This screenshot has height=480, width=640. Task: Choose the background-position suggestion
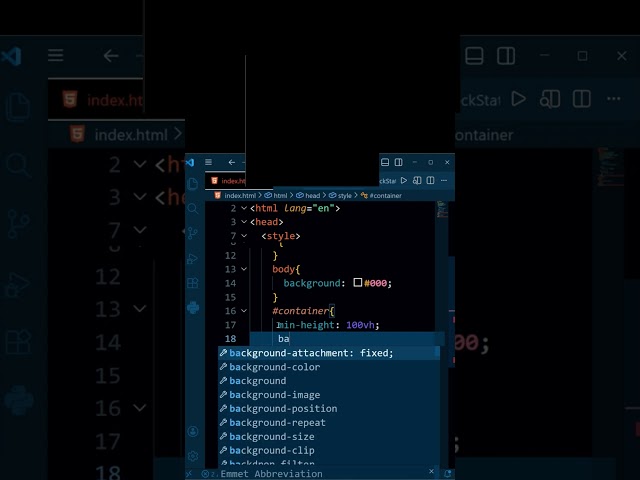[x=329, y=409]
